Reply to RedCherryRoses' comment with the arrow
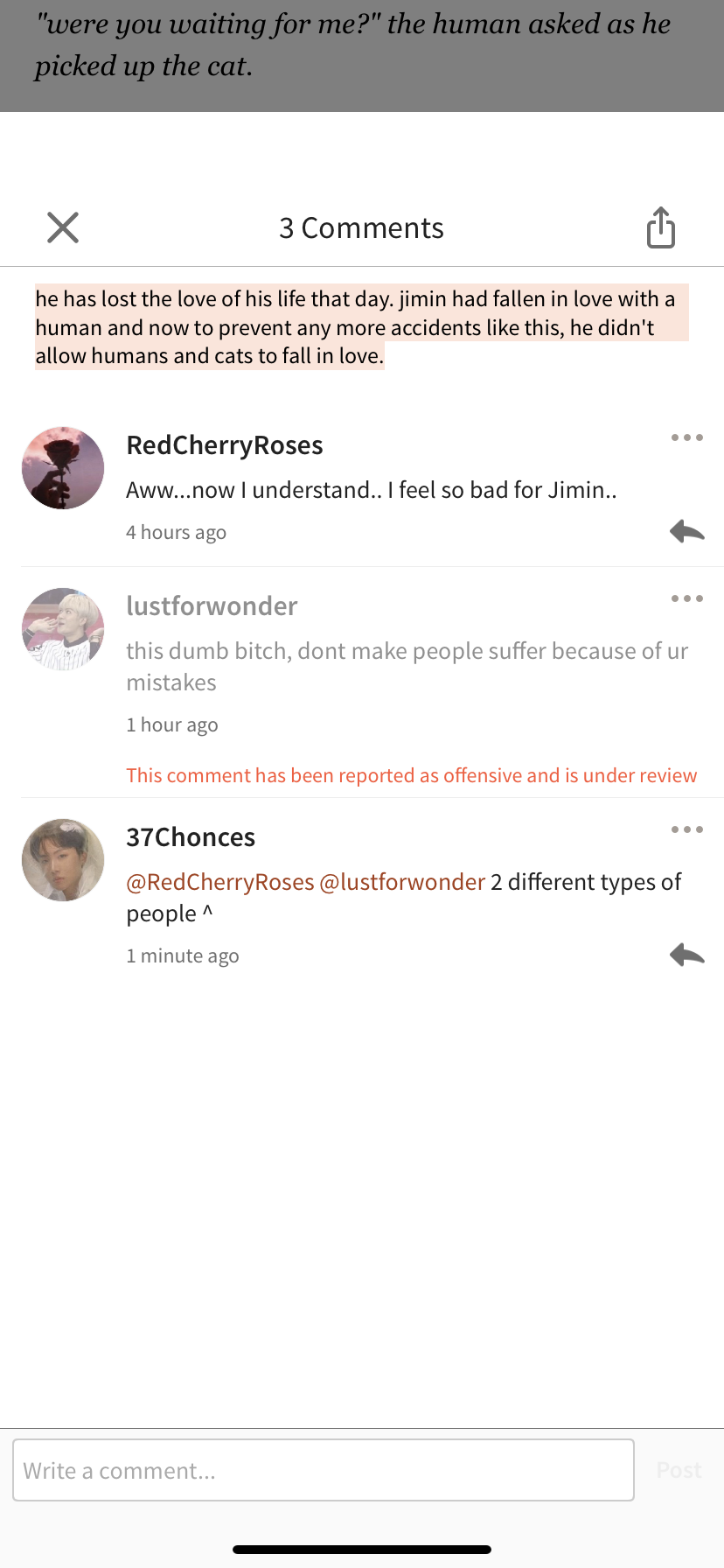This screenshot has width=724, height=1568. click(x=687, y=531)
